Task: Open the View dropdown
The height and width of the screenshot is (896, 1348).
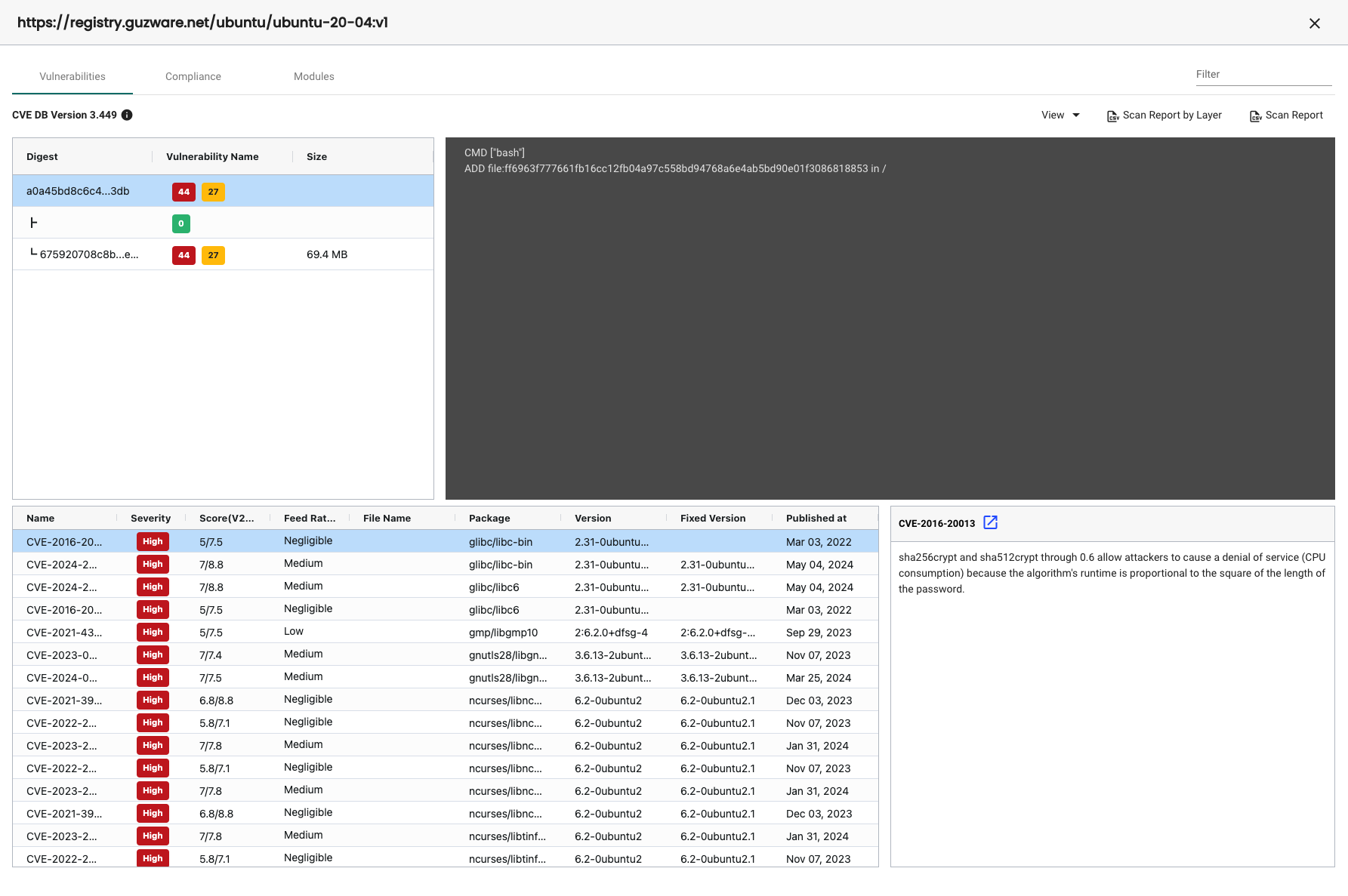Action: [x=1060, y=115]
